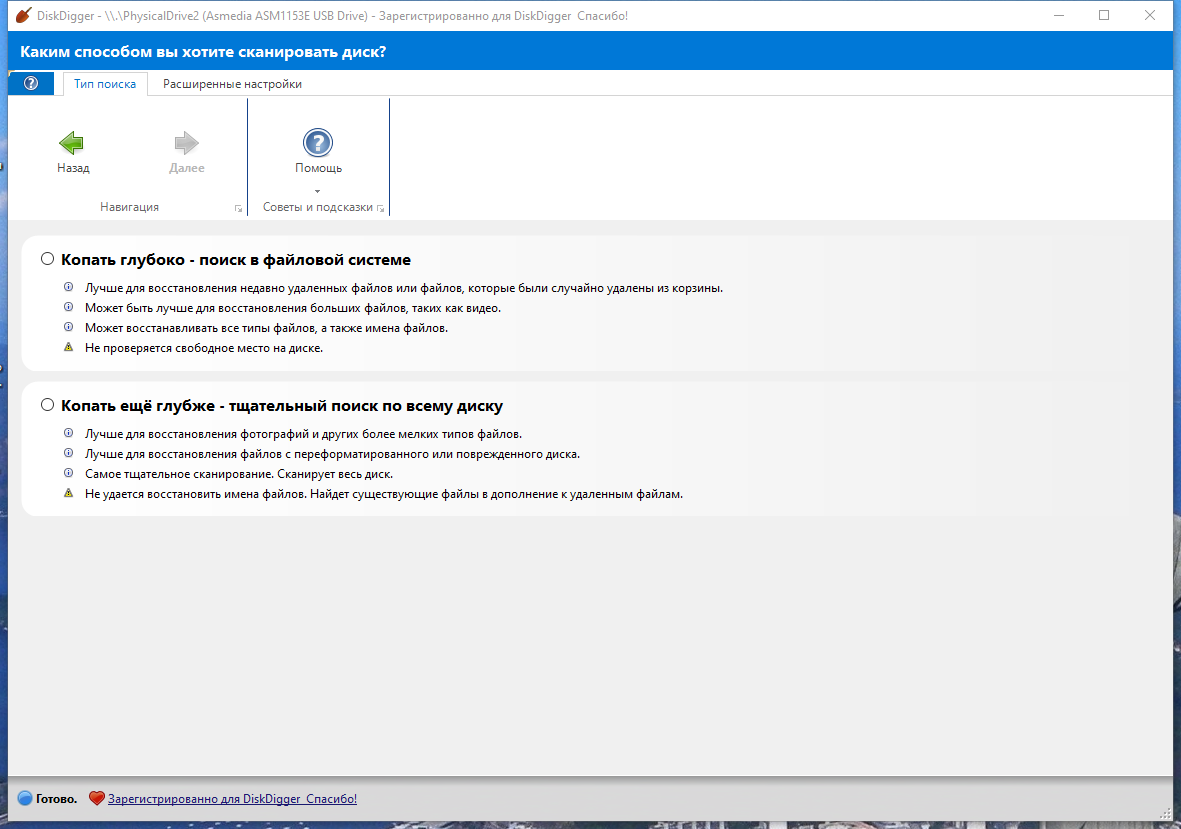Click the warning icon beside 'Не удается восстановить имена файлов'

coord(69,493)
